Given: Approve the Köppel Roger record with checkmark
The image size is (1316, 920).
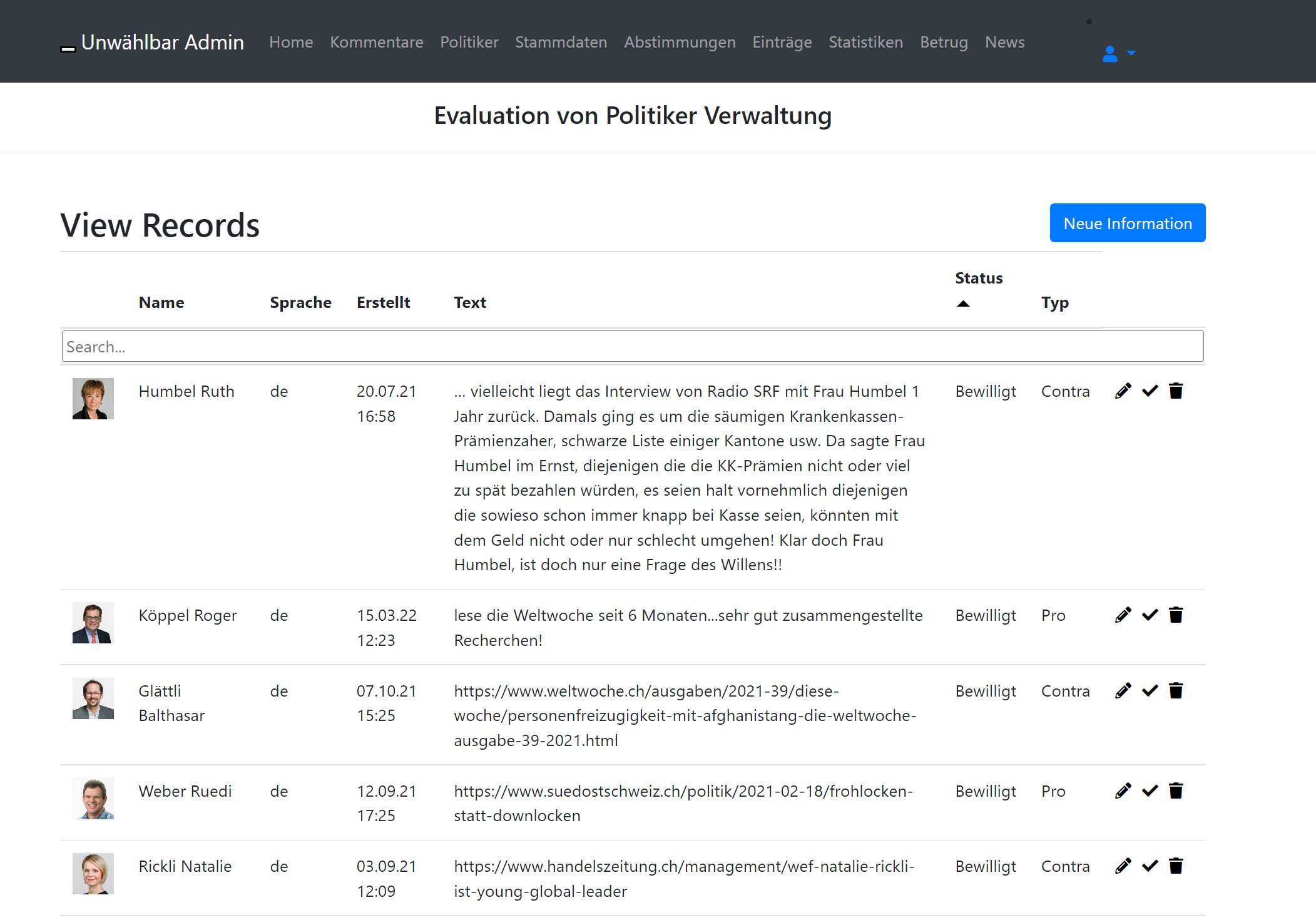Looking at the screenshot, I should [x=1150, y=615].
